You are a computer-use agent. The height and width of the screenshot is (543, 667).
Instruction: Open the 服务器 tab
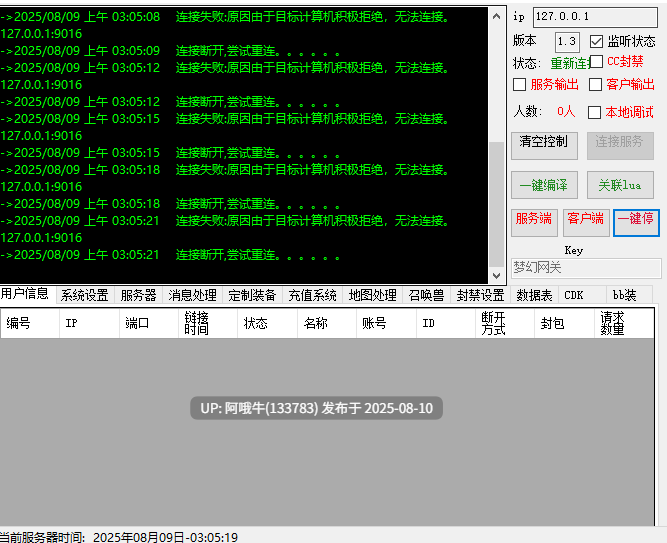(138, 295)
